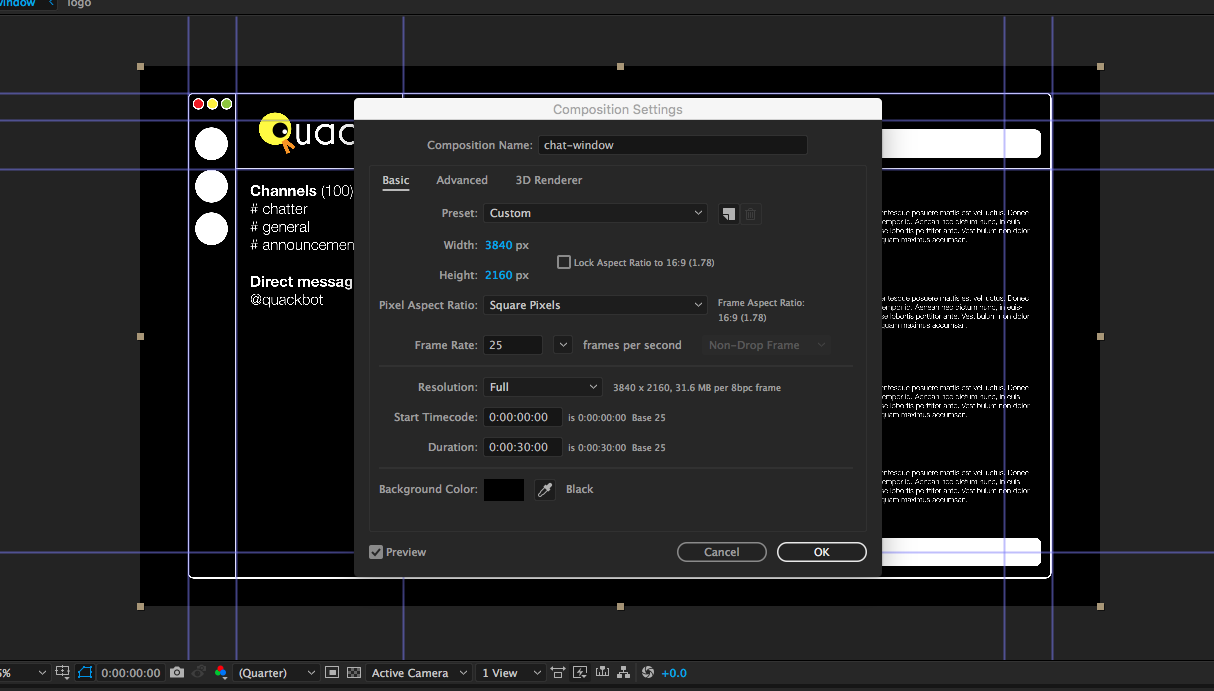This screenshot has width=1214, height=691.
Task: Switch to the Advanced tab
Action: (462, 180)
